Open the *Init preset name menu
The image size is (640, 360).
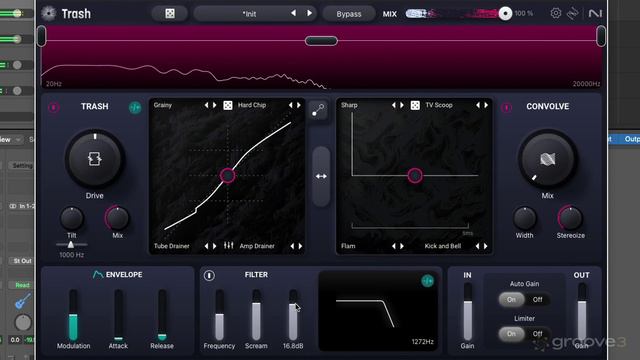pos(249,14)
